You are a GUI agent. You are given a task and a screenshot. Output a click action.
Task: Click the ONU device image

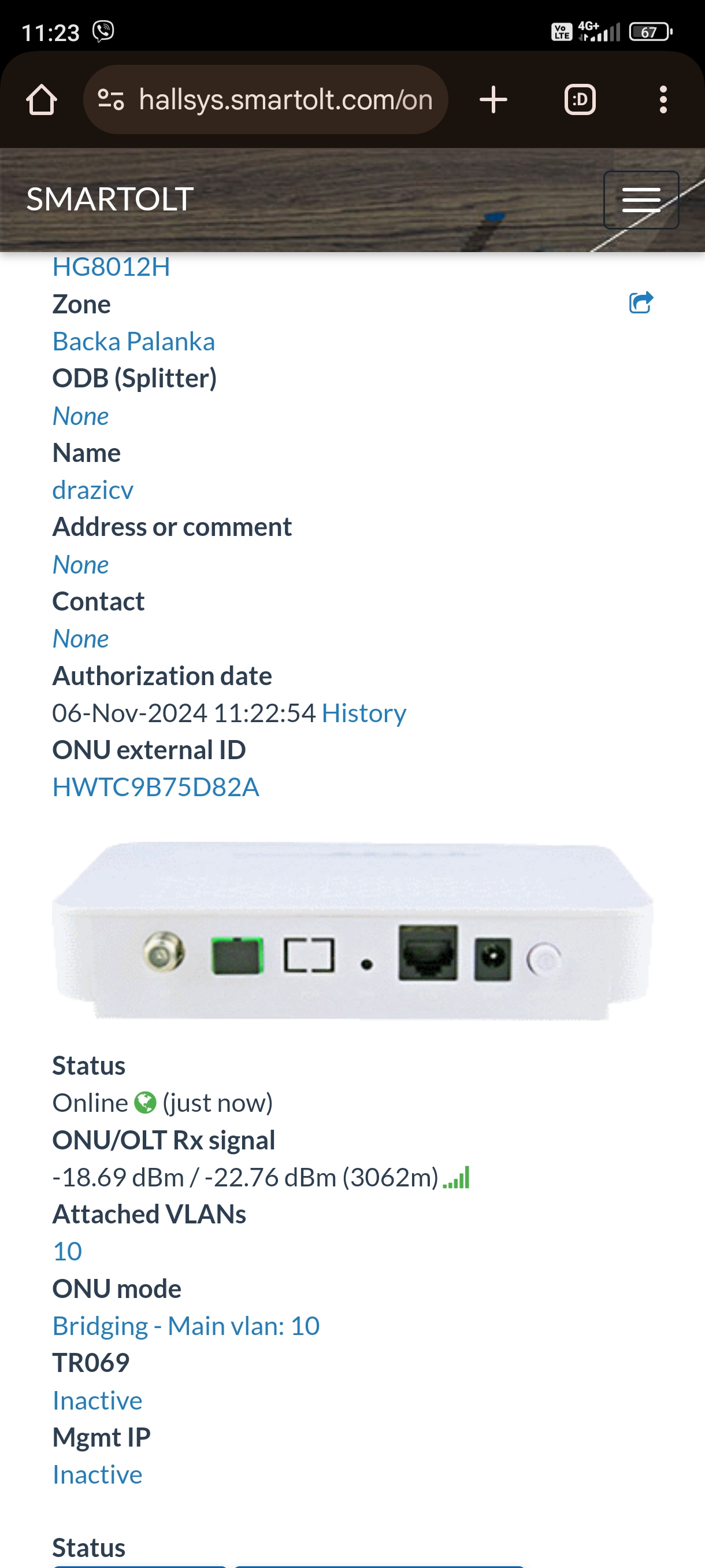pos(353,931)
